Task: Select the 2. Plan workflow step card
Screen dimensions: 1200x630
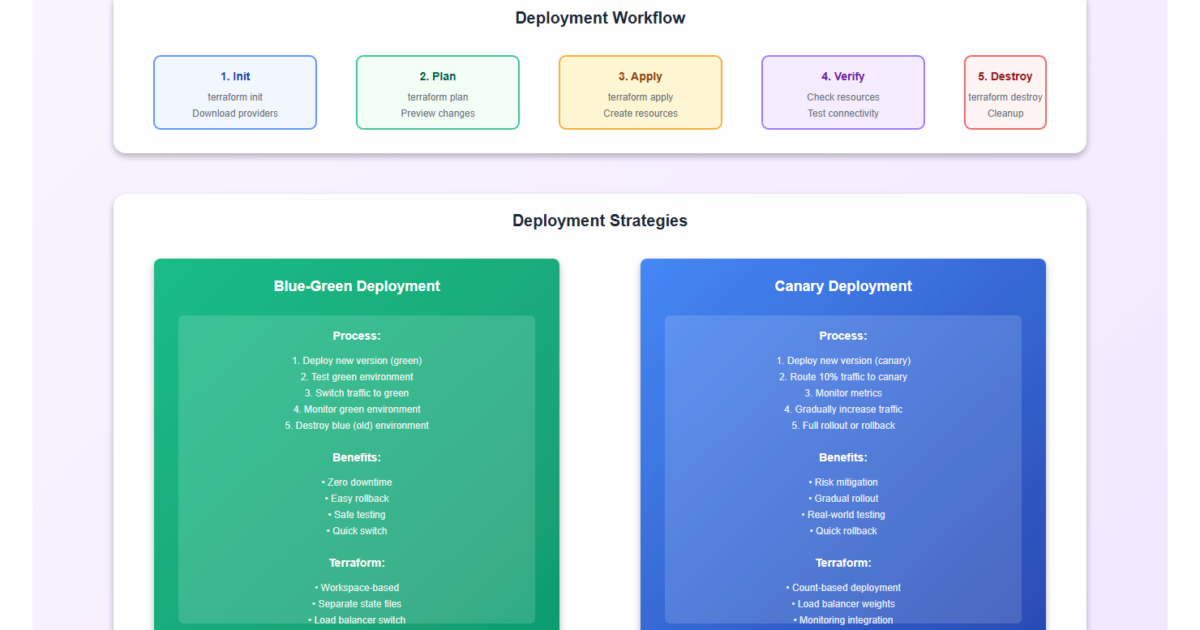Action: (x=437, y=93)
